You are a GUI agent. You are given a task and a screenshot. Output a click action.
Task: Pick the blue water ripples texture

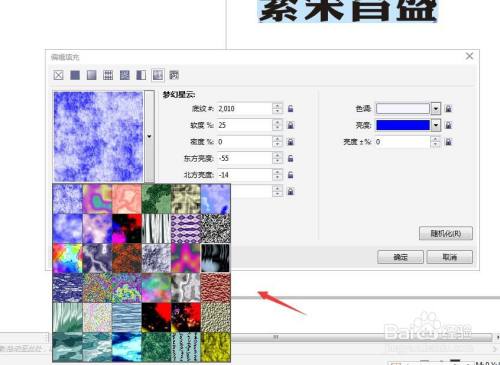coord(127,318)
